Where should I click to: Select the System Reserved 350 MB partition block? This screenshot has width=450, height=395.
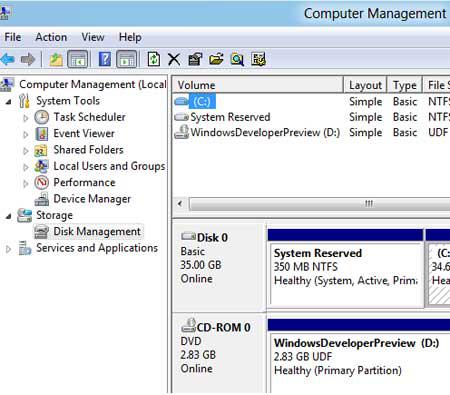[x=345, y=267]
